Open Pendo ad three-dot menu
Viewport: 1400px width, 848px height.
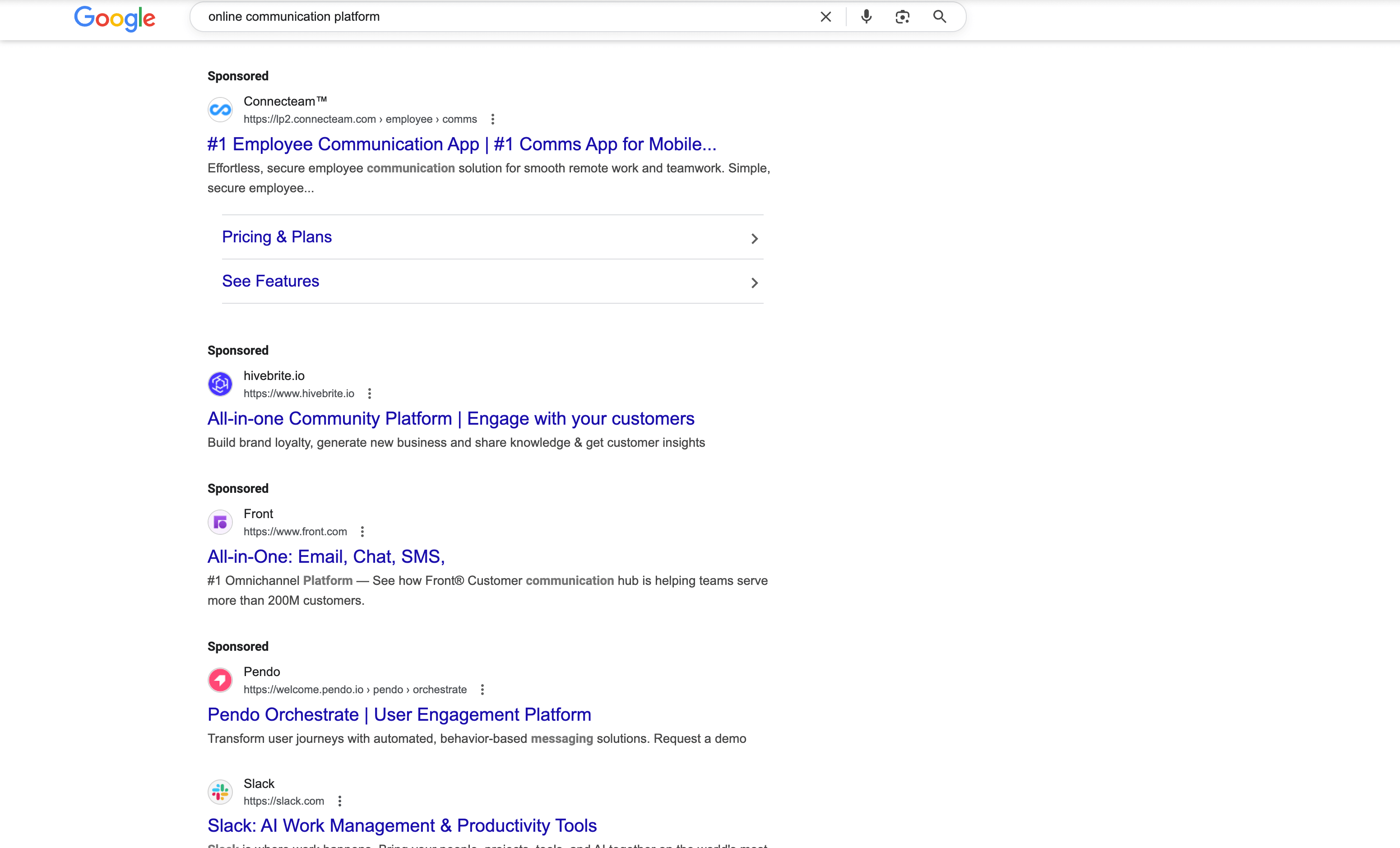tap(482, 690)
